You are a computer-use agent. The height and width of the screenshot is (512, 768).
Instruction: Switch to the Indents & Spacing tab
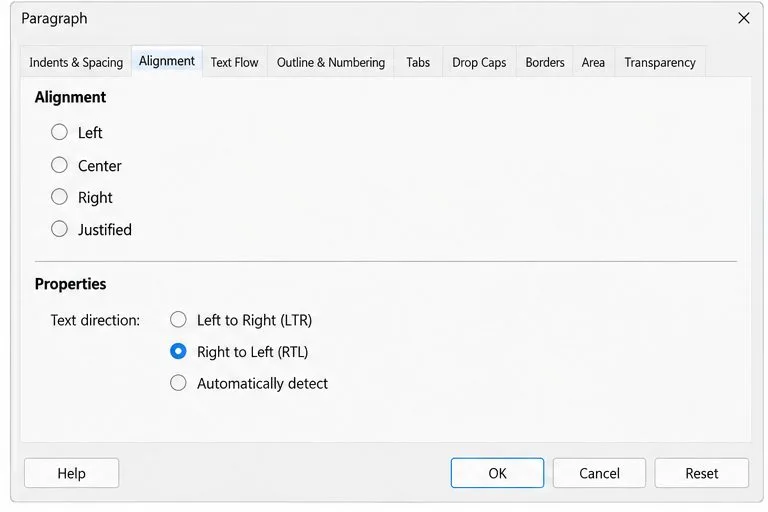[76, 62]
